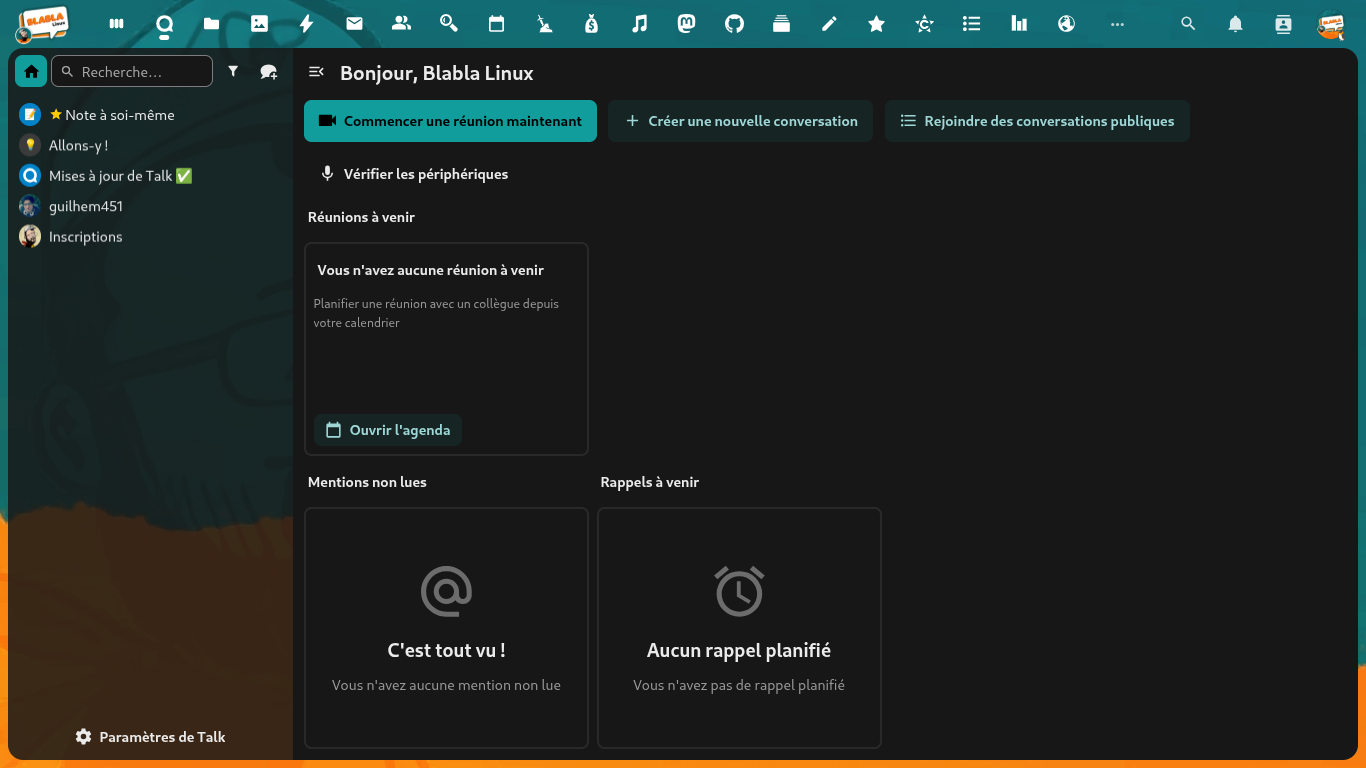Collapse the navigation sidebar toggle

pyautogui.click(x=316, y=72)
